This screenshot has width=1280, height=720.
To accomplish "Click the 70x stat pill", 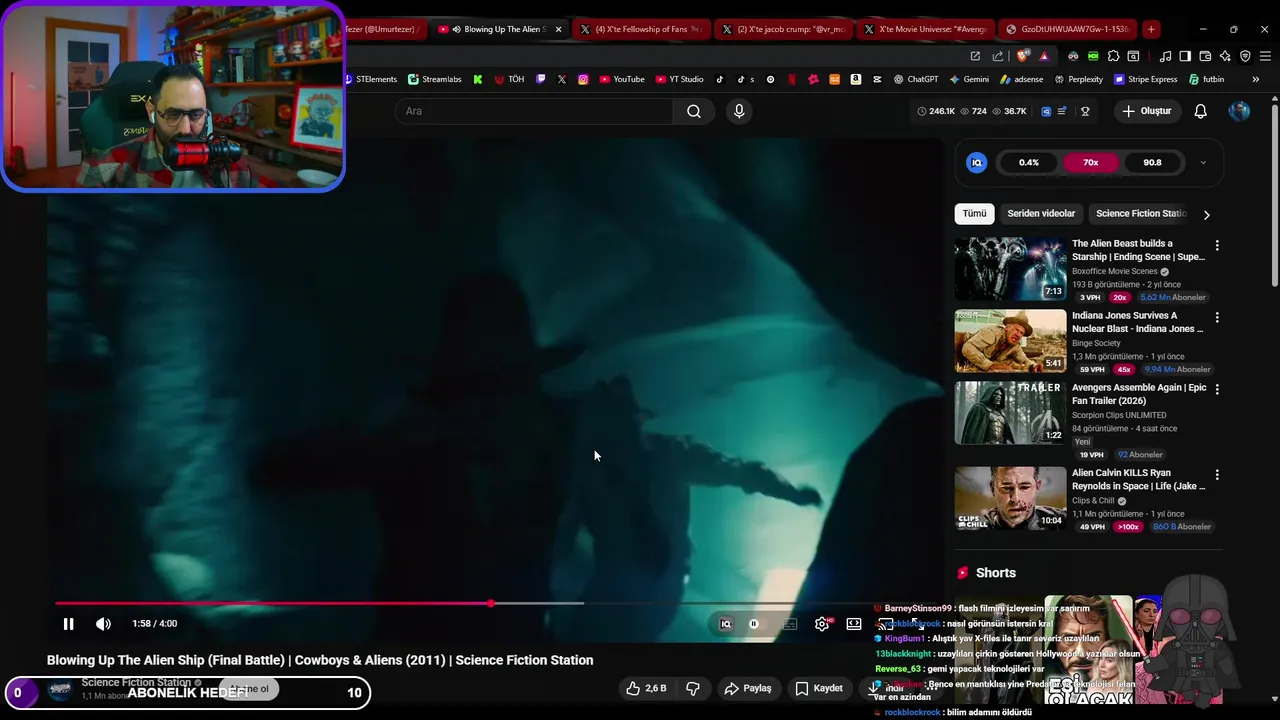I will click(1090, 162).
